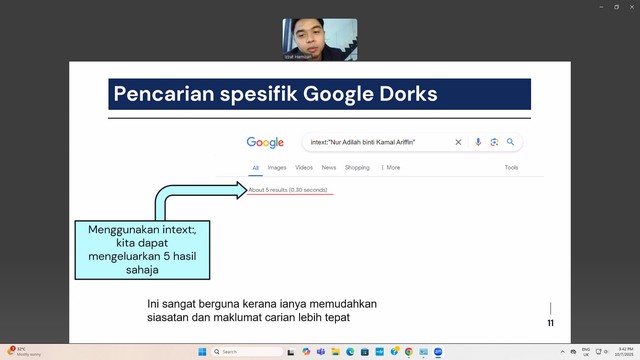This screenshot has width=640, height=360.
Task: Click the Get Help taskbar icon
Action: click(x=394, y=351)
